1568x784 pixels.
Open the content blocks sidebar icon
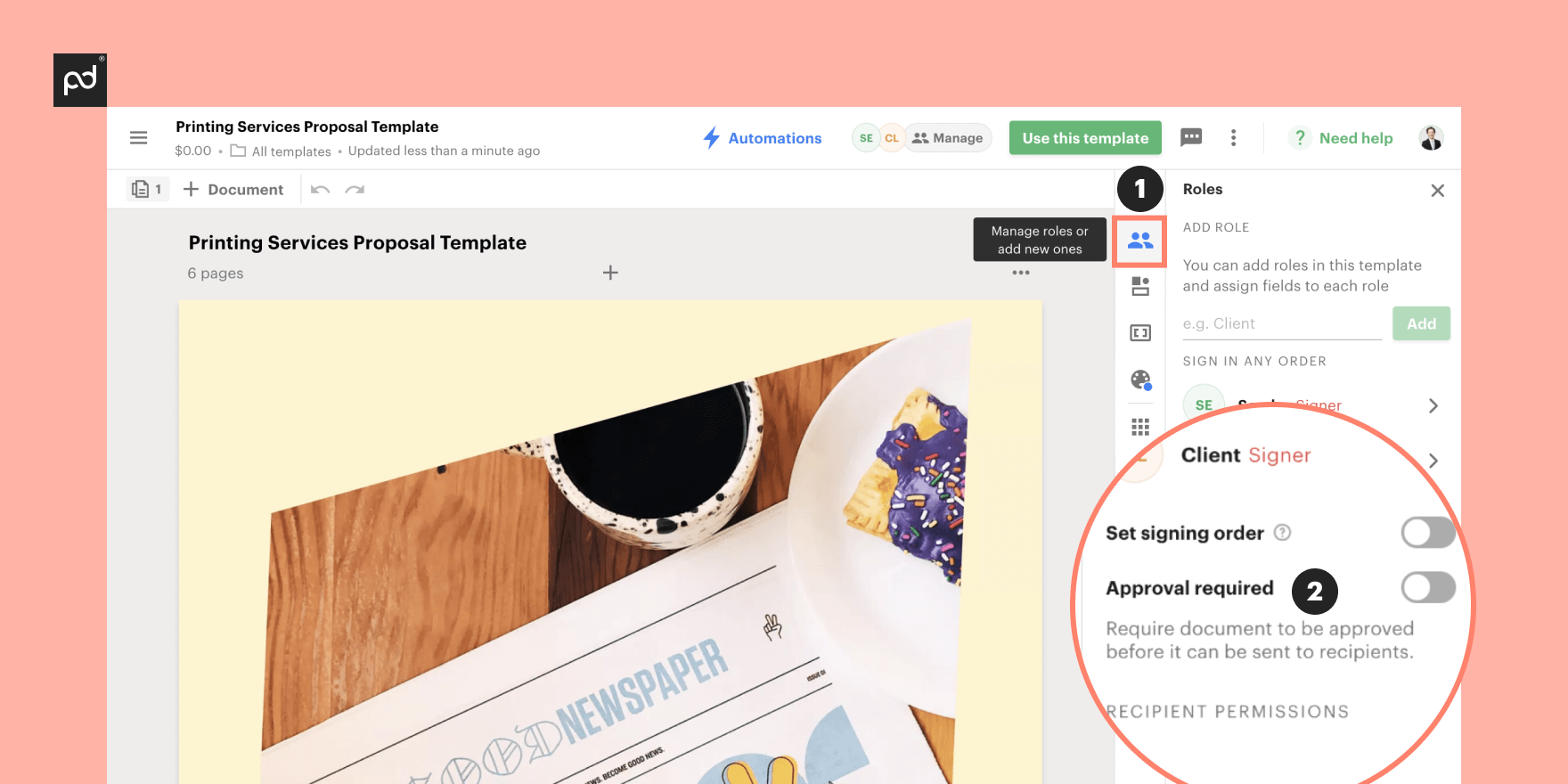(1139, 286)
